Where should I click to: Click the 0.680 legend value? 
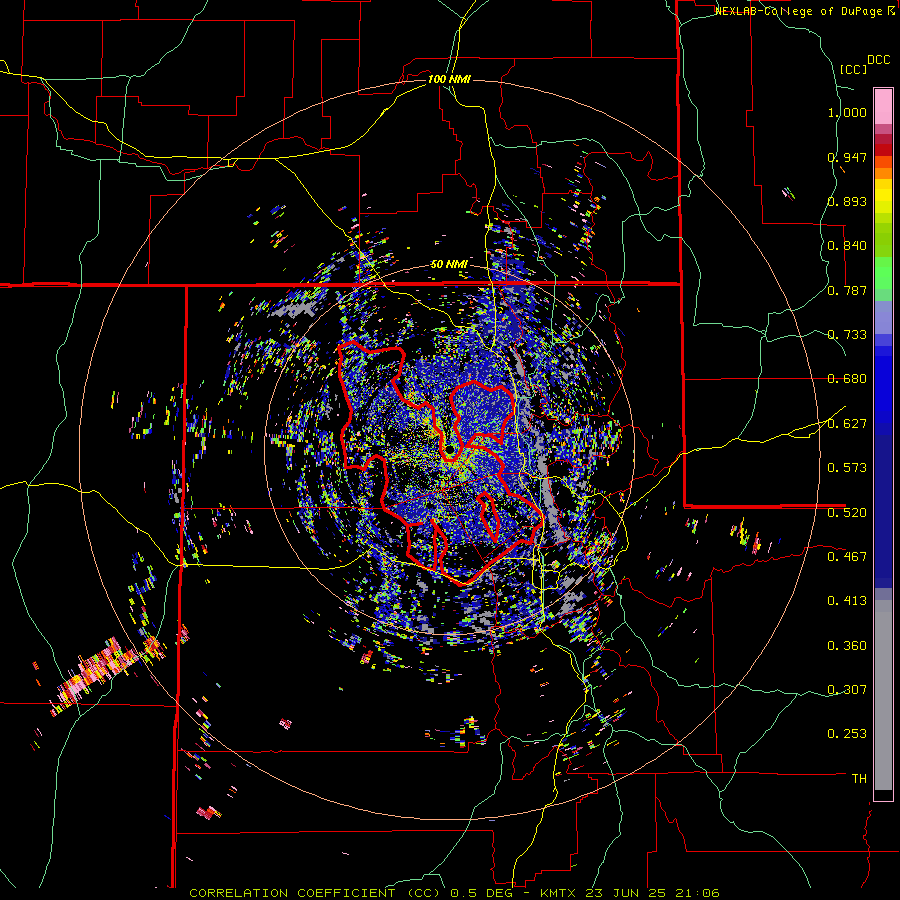tap(847, 379)
